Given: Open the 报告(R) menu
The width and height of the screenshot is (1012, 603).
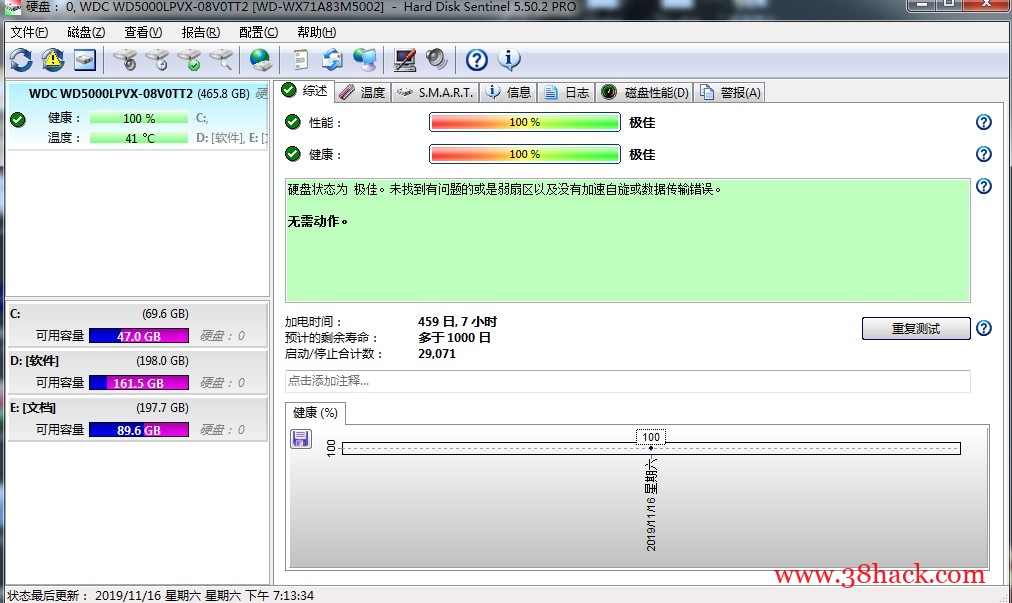Looking at the screenshot, I should coord(201,32).
